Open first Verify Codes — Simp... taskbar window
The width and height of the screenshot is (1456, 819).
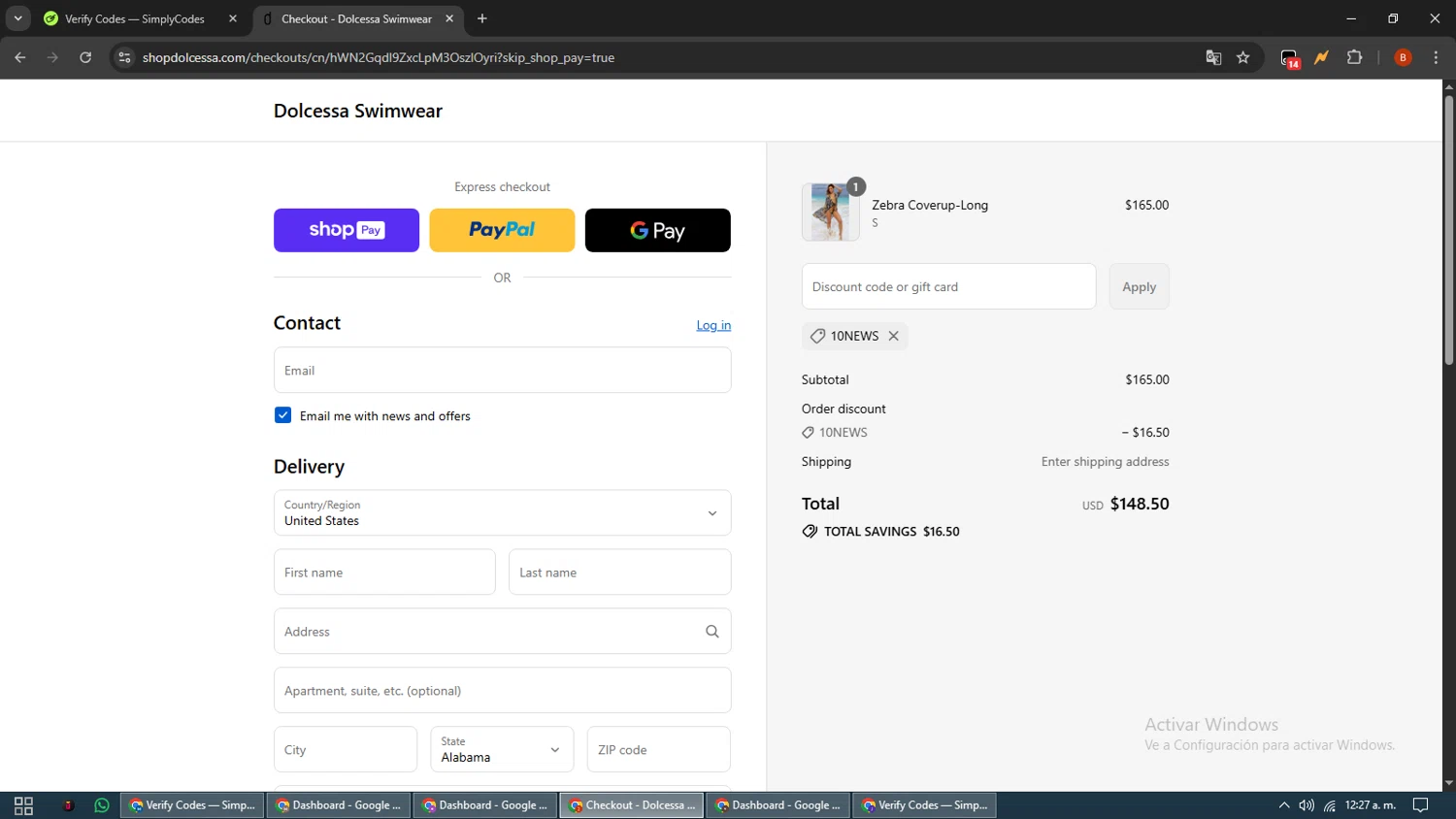[x=192, y=805]
